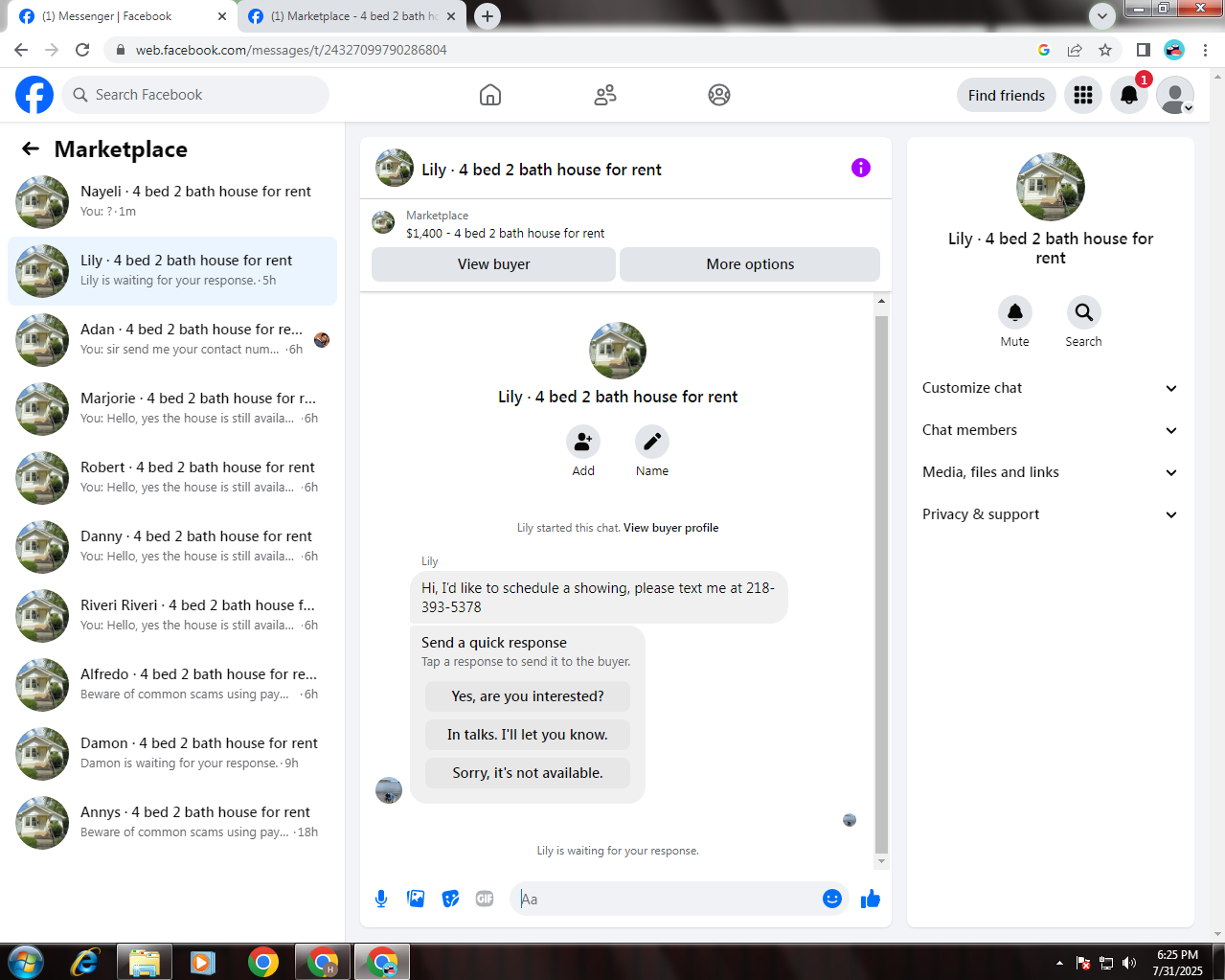
Task: Click the Add people icon in chat
Action: coord(583,442)
